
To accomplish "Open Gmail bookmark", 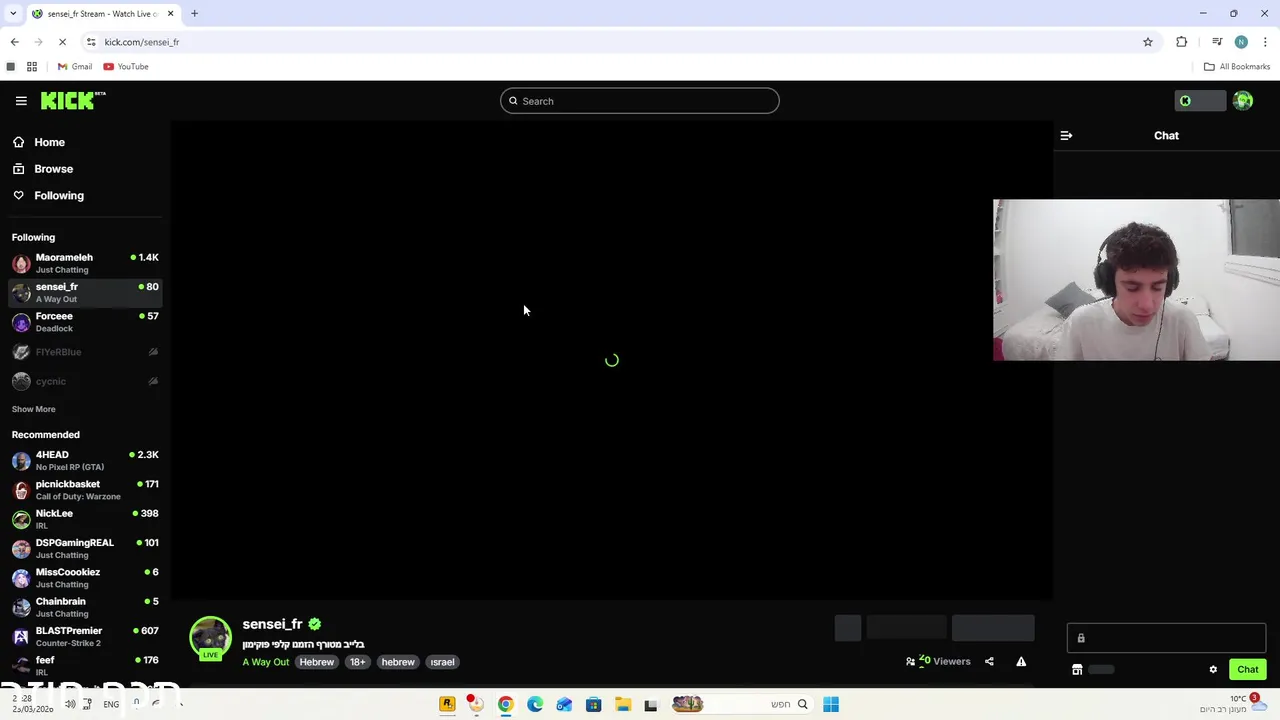I will click(74, 67).
